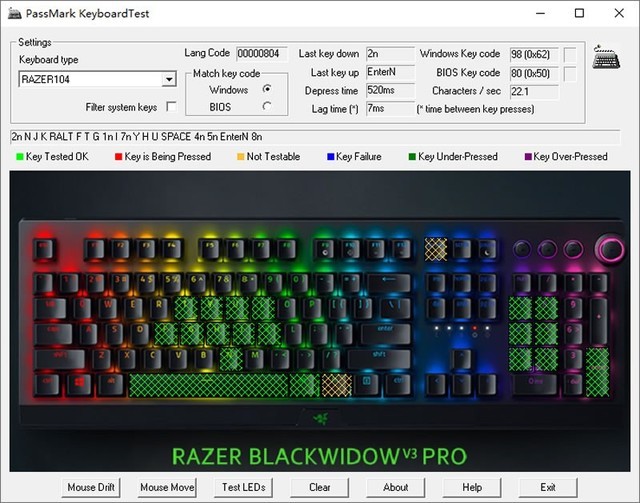
Task: Minimize the KeyboardTest window
Action: point(540,13)
